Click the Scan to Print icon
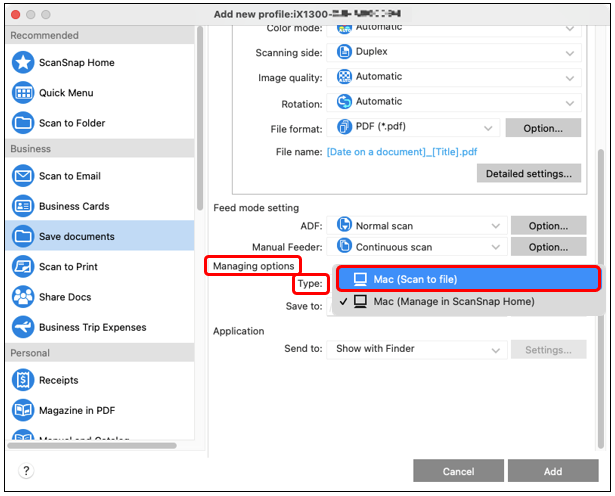Viewport: 615px width, 496px height. (23, 267)
